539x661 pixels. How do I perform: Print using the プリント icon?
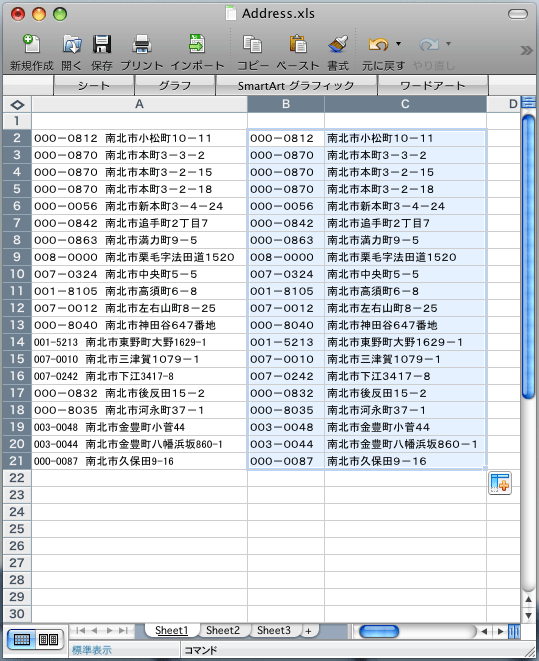[142, 44]
